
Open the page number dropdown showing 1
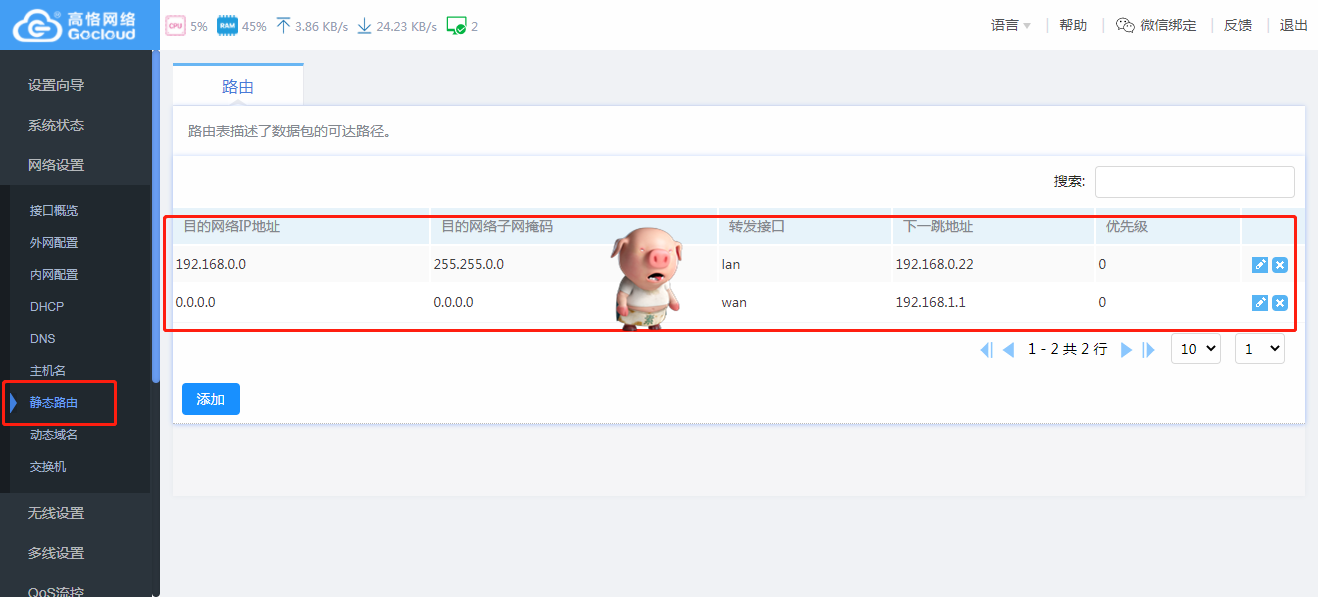(x=1260, y=348)
